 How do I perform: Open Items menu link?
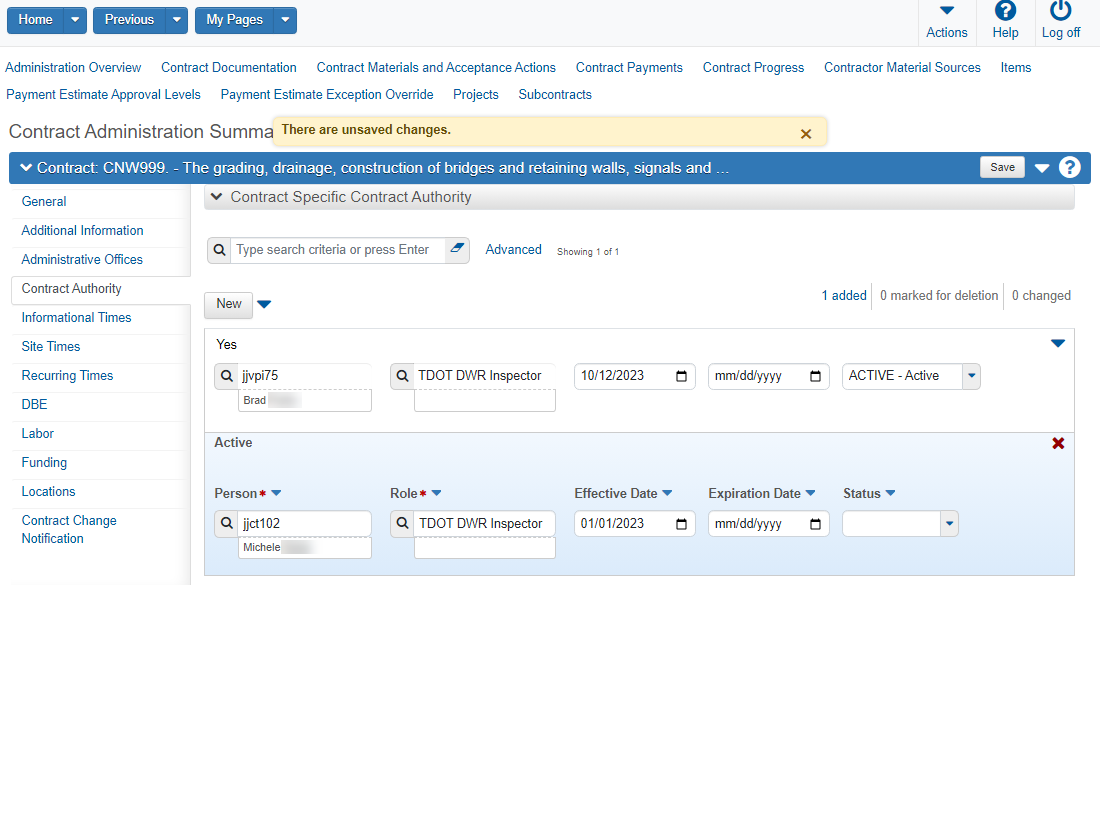pos(1015,67)
